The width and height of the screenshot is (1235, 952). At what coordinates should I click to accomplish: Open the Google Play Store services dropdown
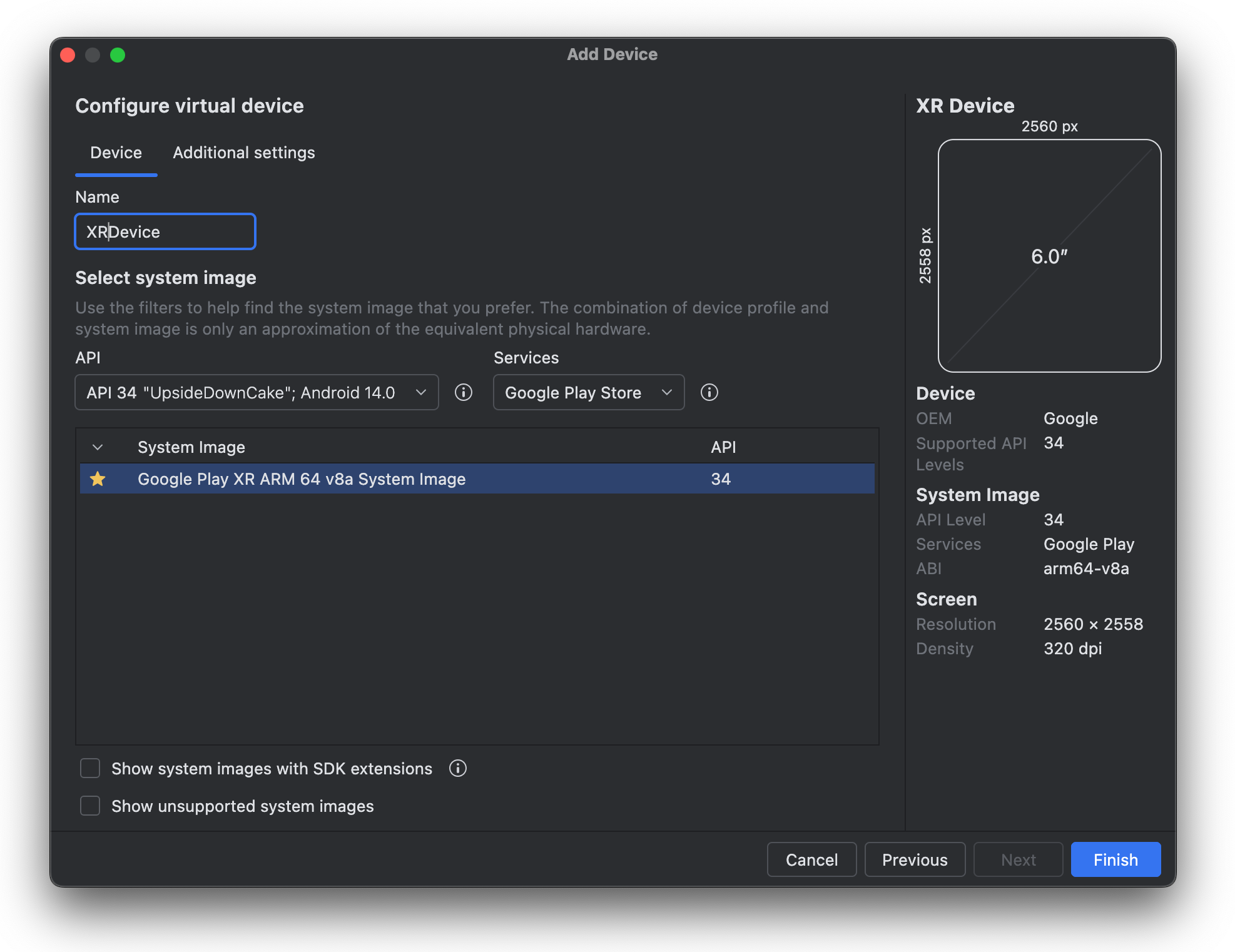coord(589,392)
